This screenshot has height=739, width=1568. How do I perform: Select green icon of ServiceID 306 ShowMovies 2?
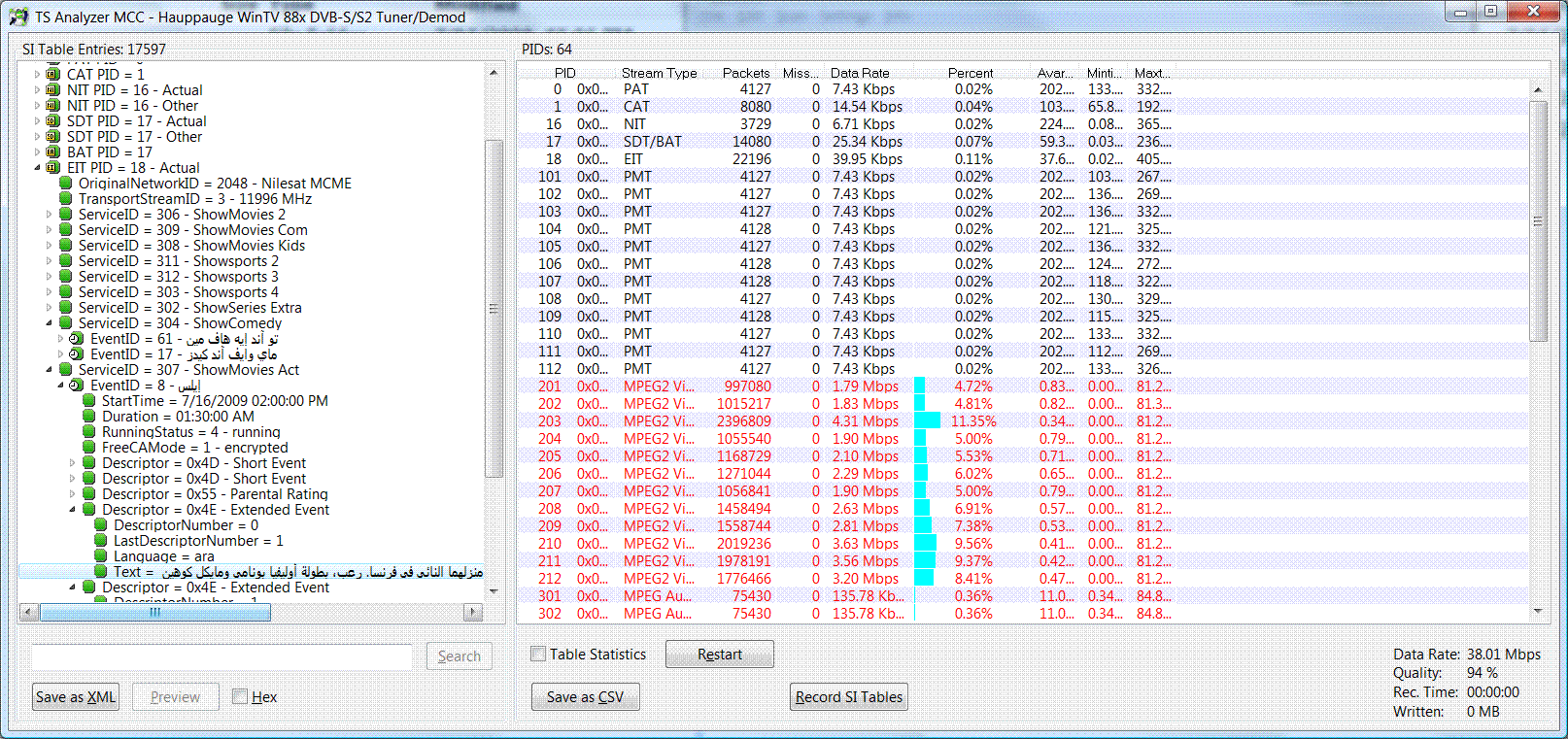click(x=65, y=215)
